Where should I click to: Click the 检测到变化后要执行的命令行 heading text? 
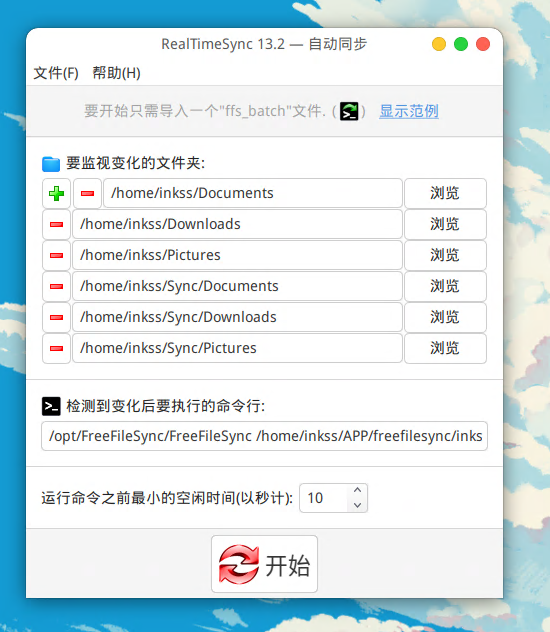166,406
